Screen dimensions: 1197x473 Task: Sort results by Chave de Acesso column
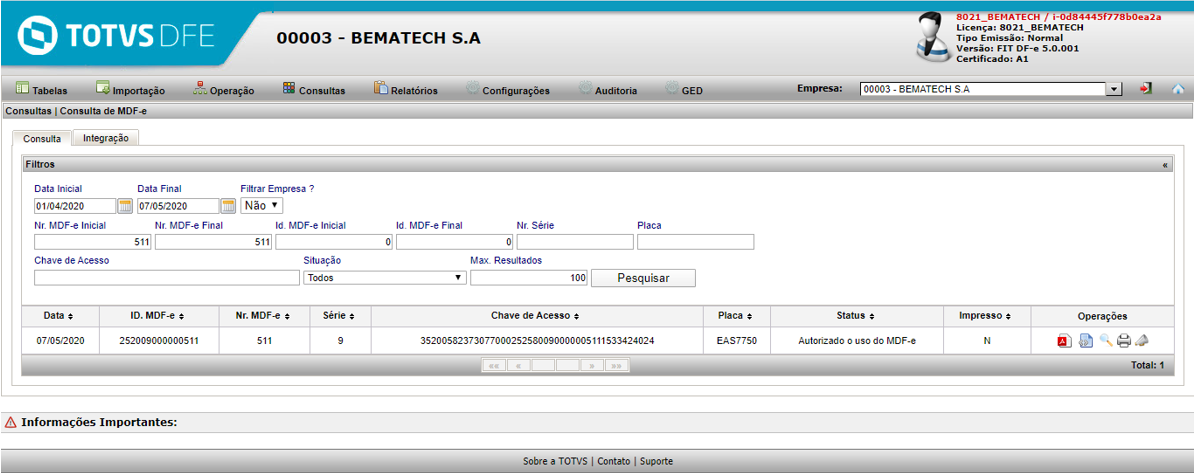coord(537,316)
